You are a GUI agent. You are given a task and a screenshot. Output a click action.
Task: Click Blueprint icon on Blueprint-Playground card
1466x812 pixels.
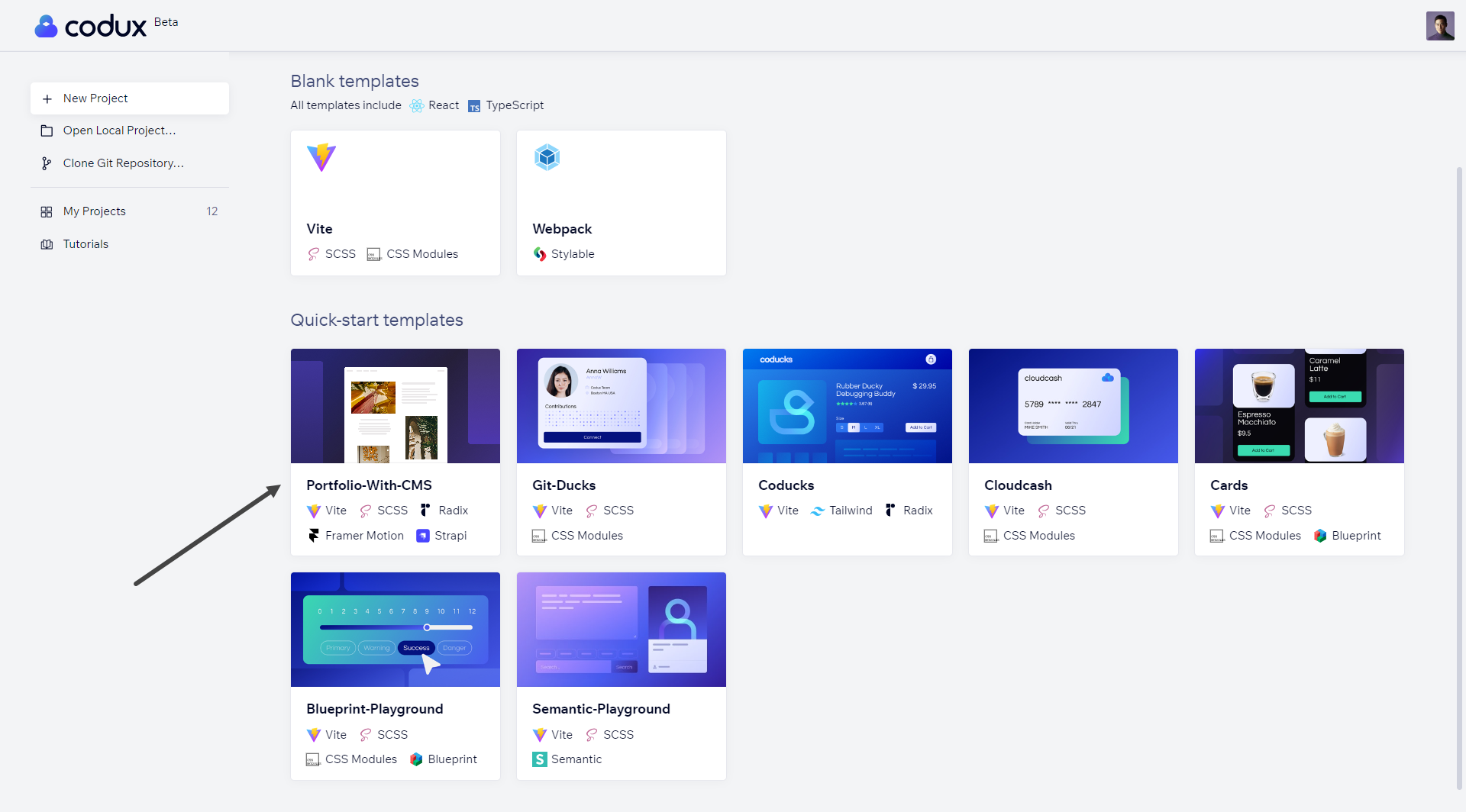[x=416, y=759]
